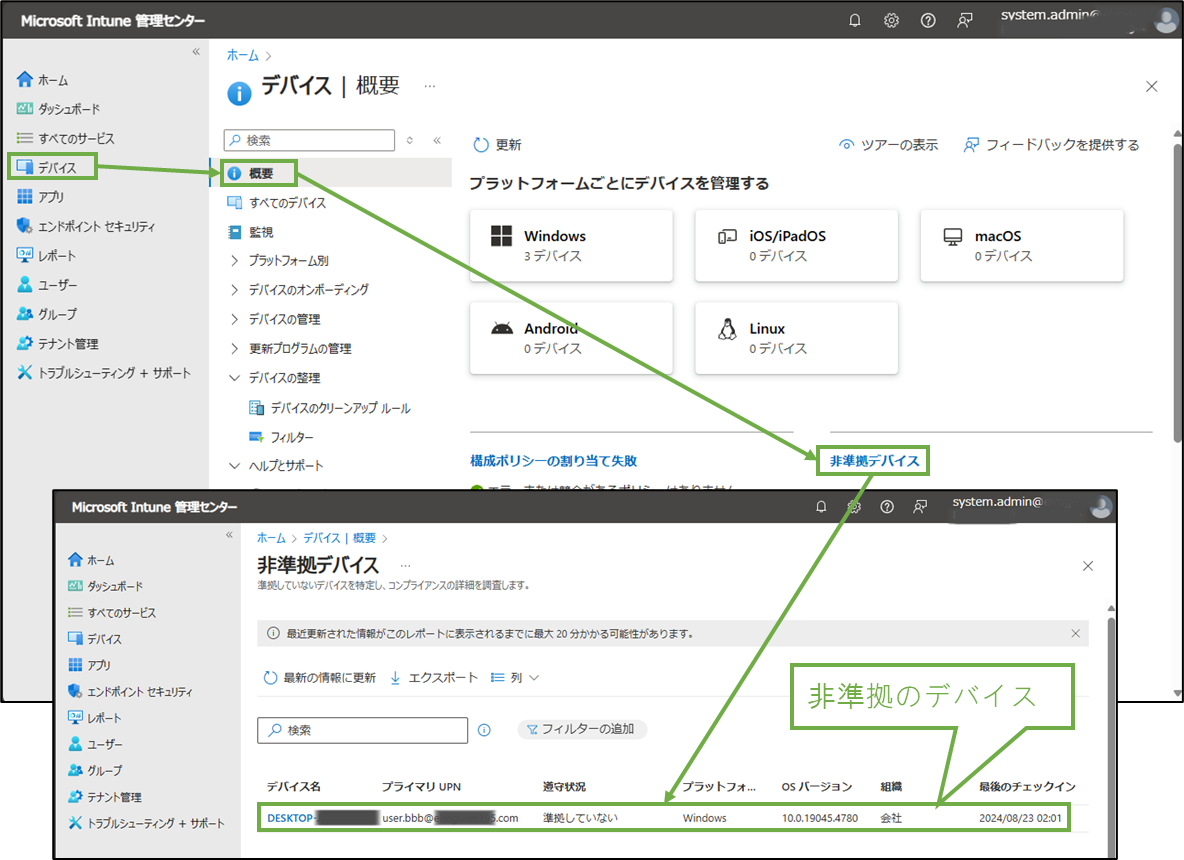This screenshot has height=860, width=1184.
Task: Open アプリ in back window sidebar
Action: tap(41, 196)
